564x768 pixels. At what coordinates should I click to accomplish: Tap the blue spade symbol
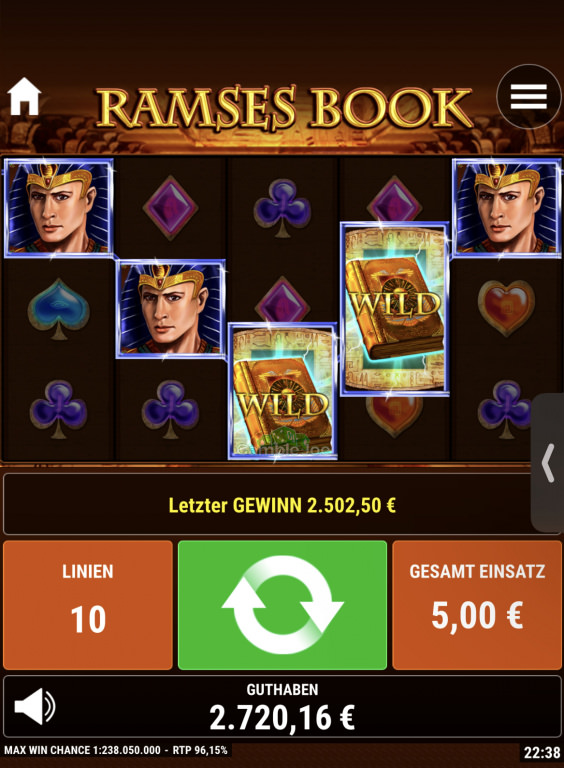59,309
